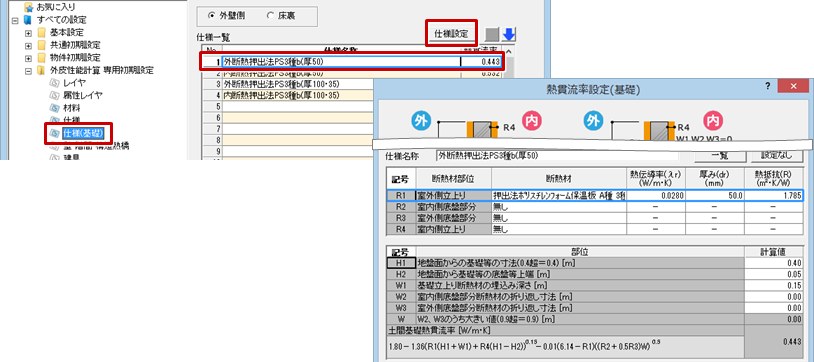This screenshot has height=362, width=814.
Task: Click the H2 value 0.05
Action: [x=774, y=274]
